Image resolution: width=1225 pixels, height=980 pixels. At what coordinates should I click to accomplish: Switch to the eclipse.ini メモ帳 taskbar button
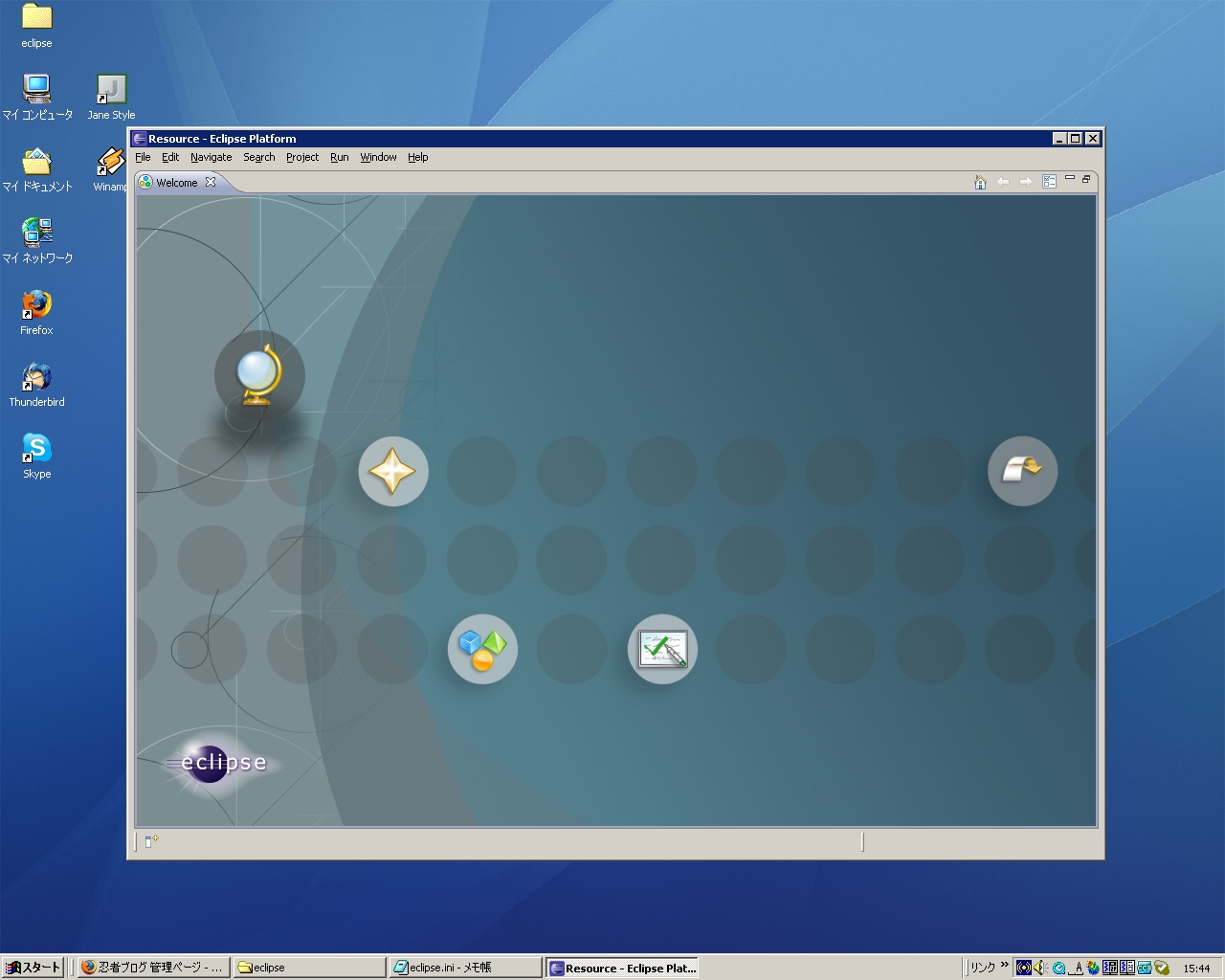point(465,968)
